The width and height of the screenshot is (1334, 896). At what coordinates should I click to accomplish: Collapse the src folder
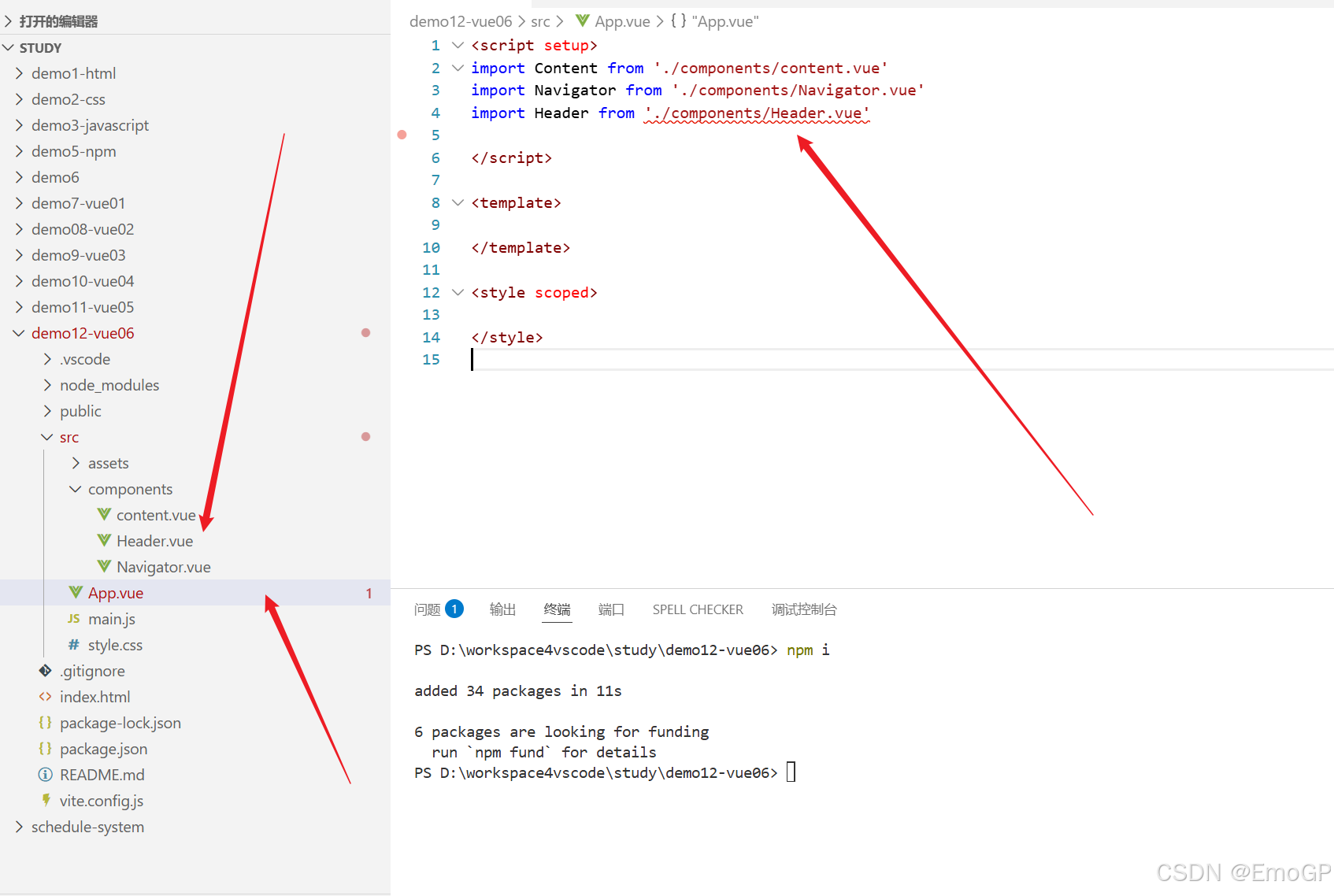tap(47, 437)
